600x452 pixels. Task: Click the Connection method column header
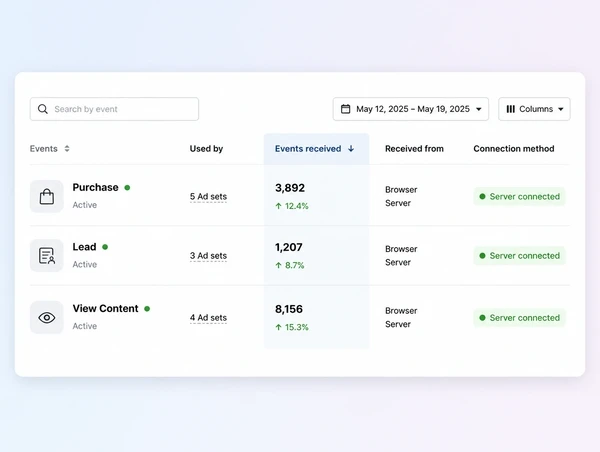coord(514,148)
